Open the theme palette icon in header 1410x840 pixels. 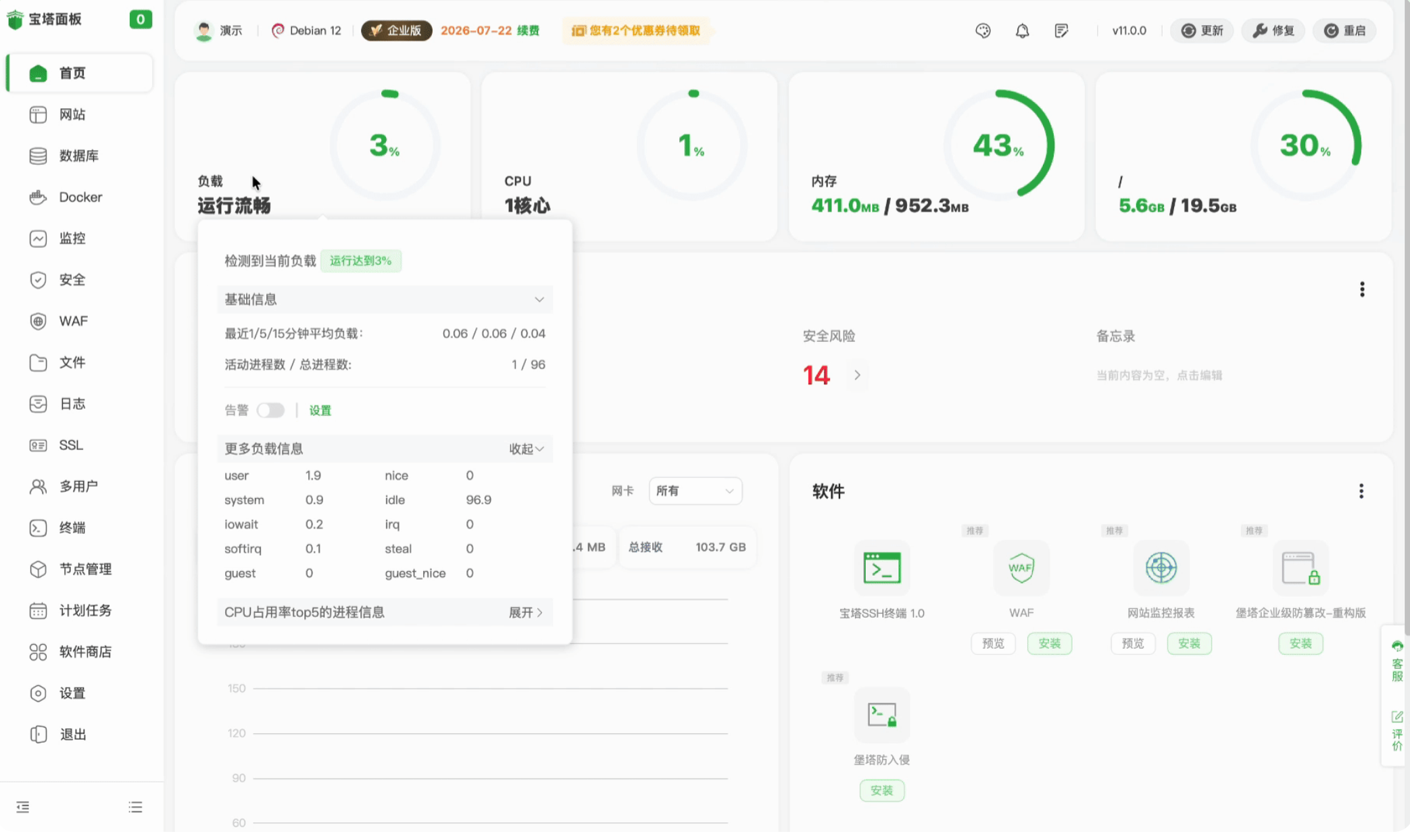[x=983, y=30]
